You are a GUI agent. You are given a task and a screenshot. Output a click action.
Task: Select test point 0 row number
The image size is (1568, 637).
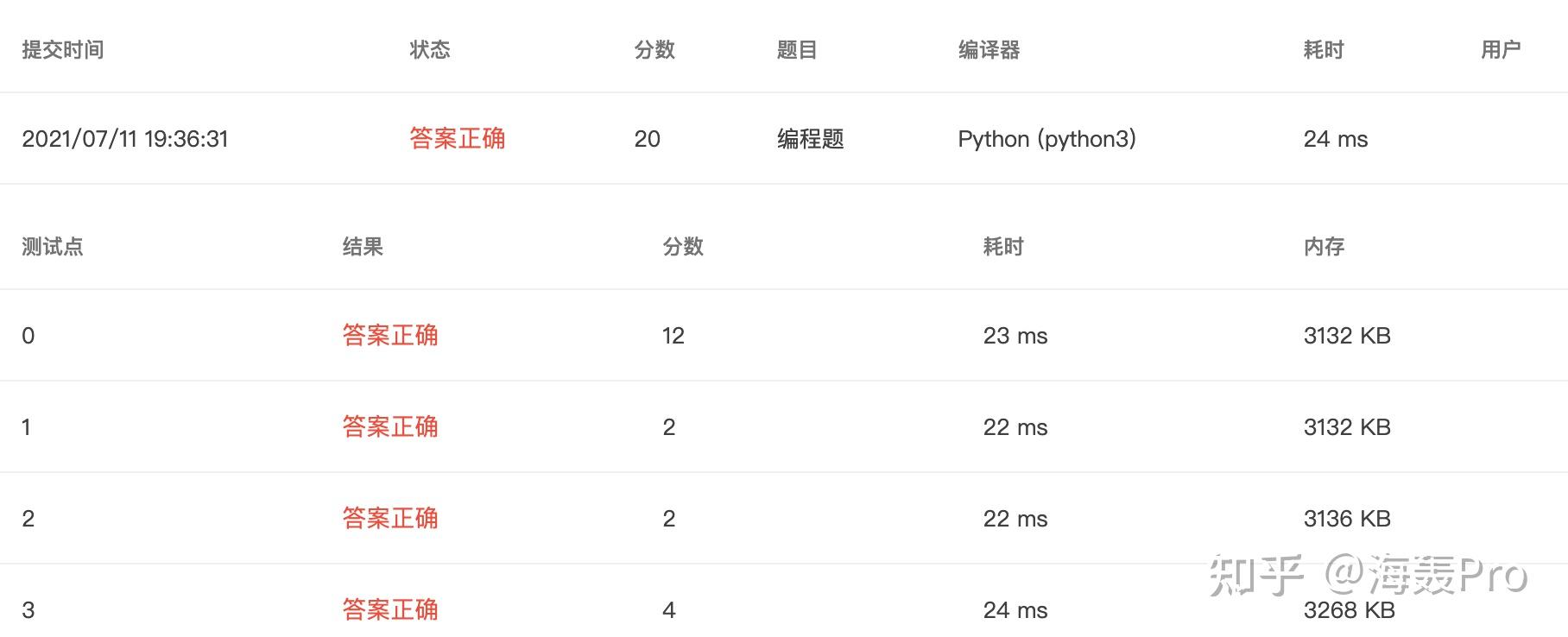click(x=28, y=336)
